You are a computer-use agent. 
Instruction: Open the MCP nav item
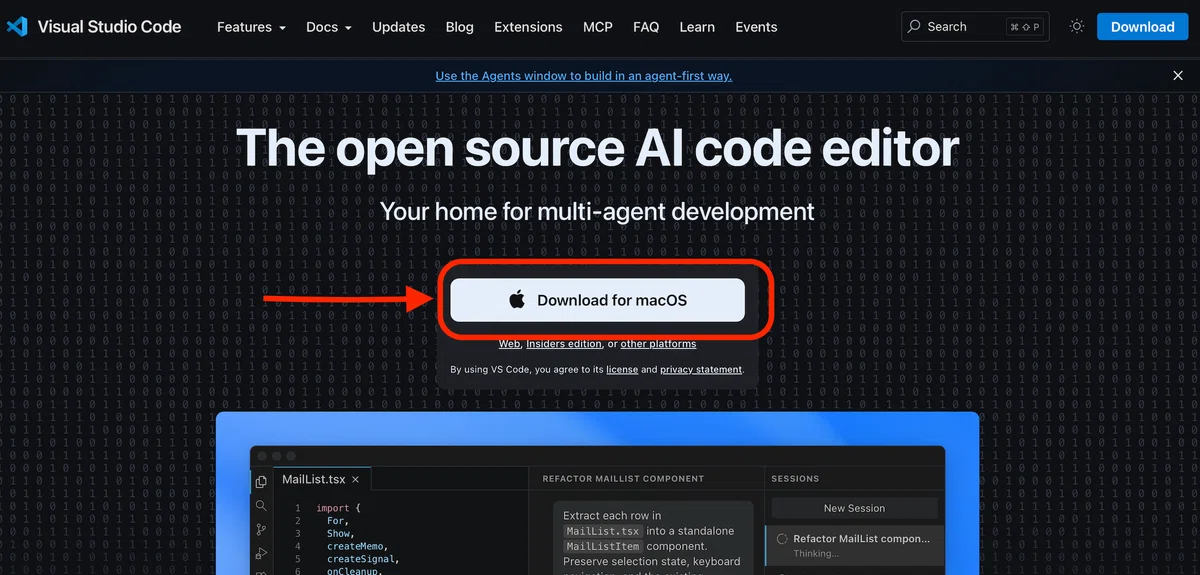point(598,27)
